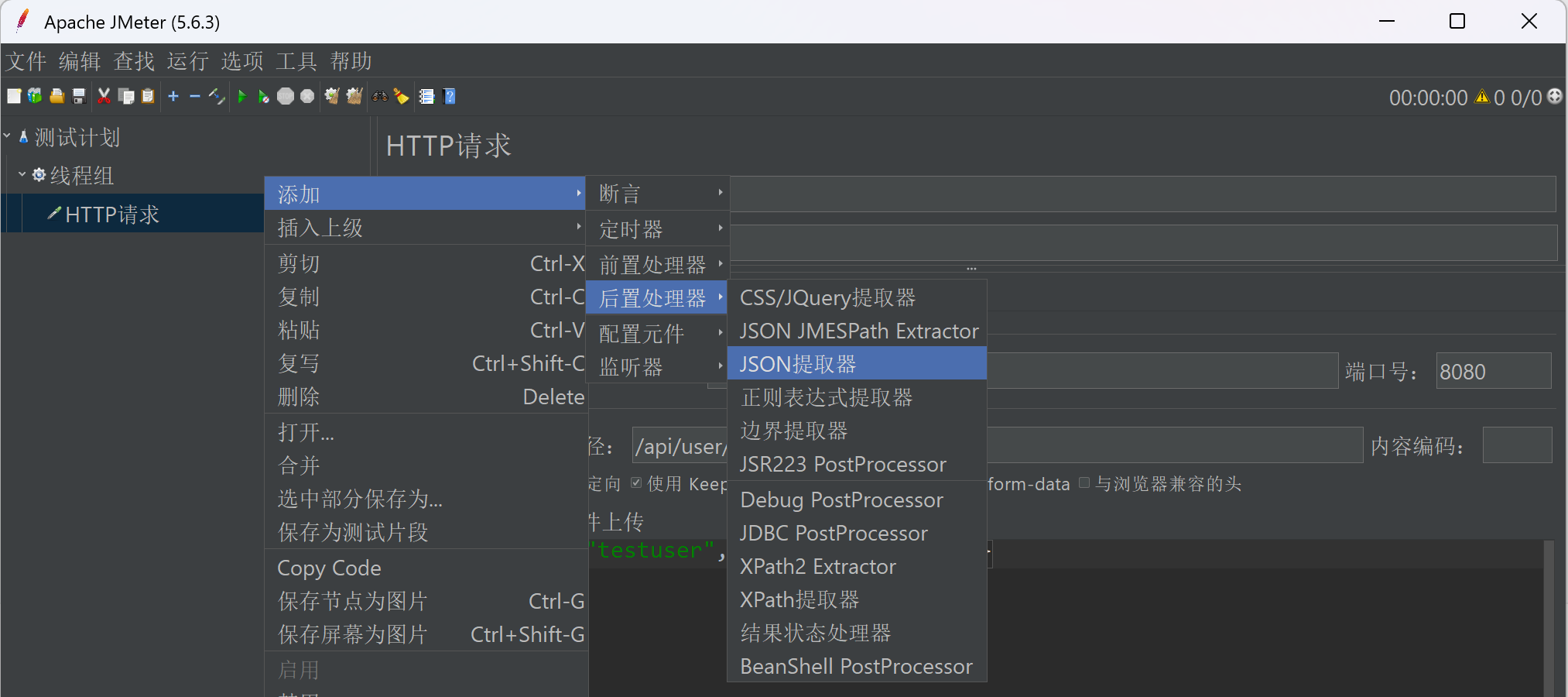Choose BeanShell PostProcessor entry

(x=857, y=666)
